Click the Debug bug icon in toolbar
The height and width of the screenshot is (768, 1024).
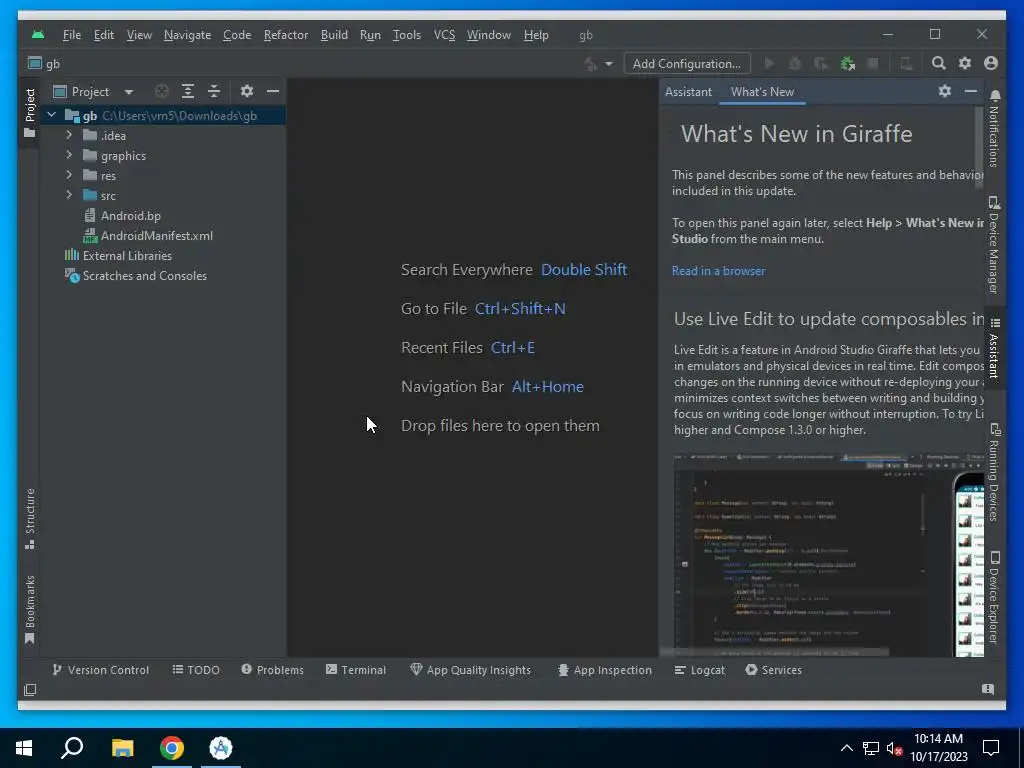[x=795, y=63]
